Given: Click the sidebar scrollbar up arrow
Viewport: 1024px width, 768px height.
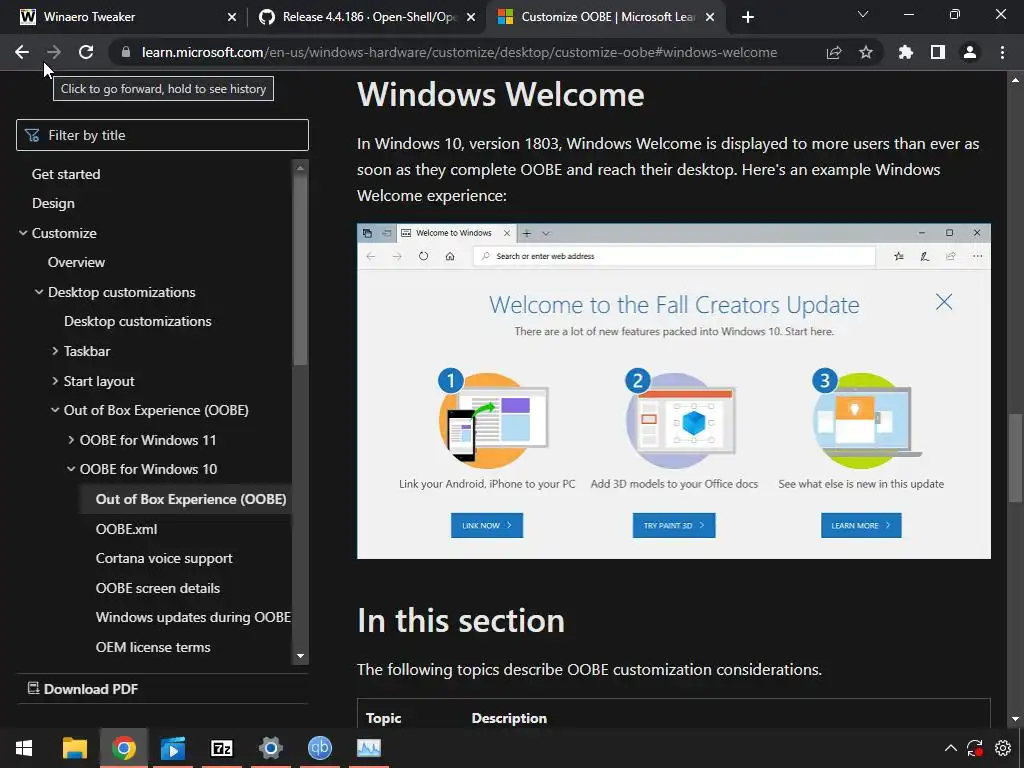Looking at the screenshot, I should coord(300,168).
